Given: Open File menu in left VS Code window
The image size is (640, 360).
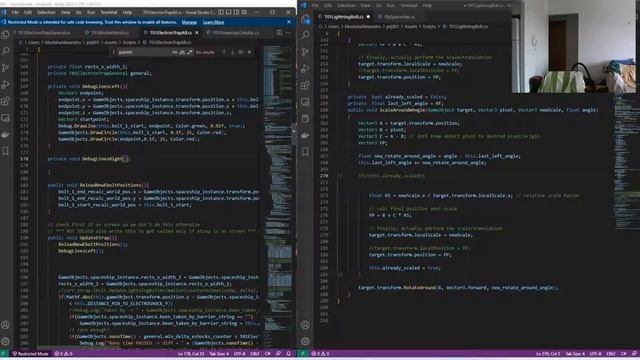Looking at the screenshot, I should (x=15, y=12).
